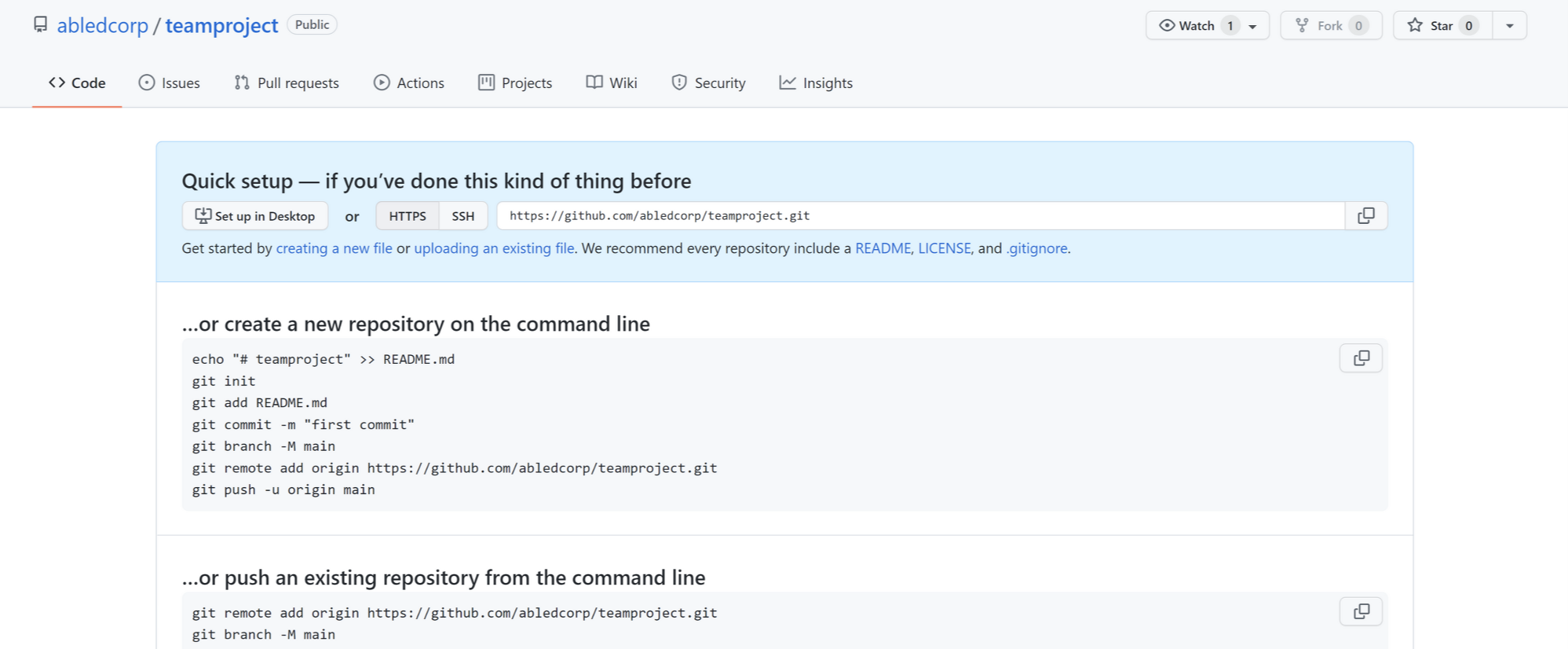Click the Watch count badge showing 1
The image size is (1568, 649).
click(1230, 26)
